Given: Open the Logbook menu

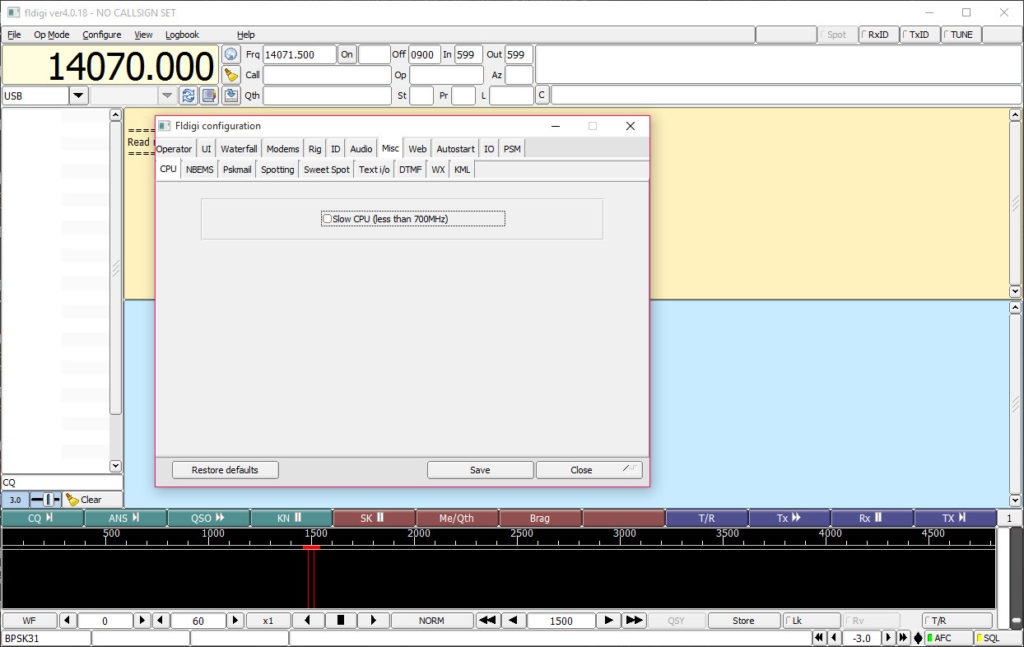Looking at the screenshot, I should [x=182, y=35].
